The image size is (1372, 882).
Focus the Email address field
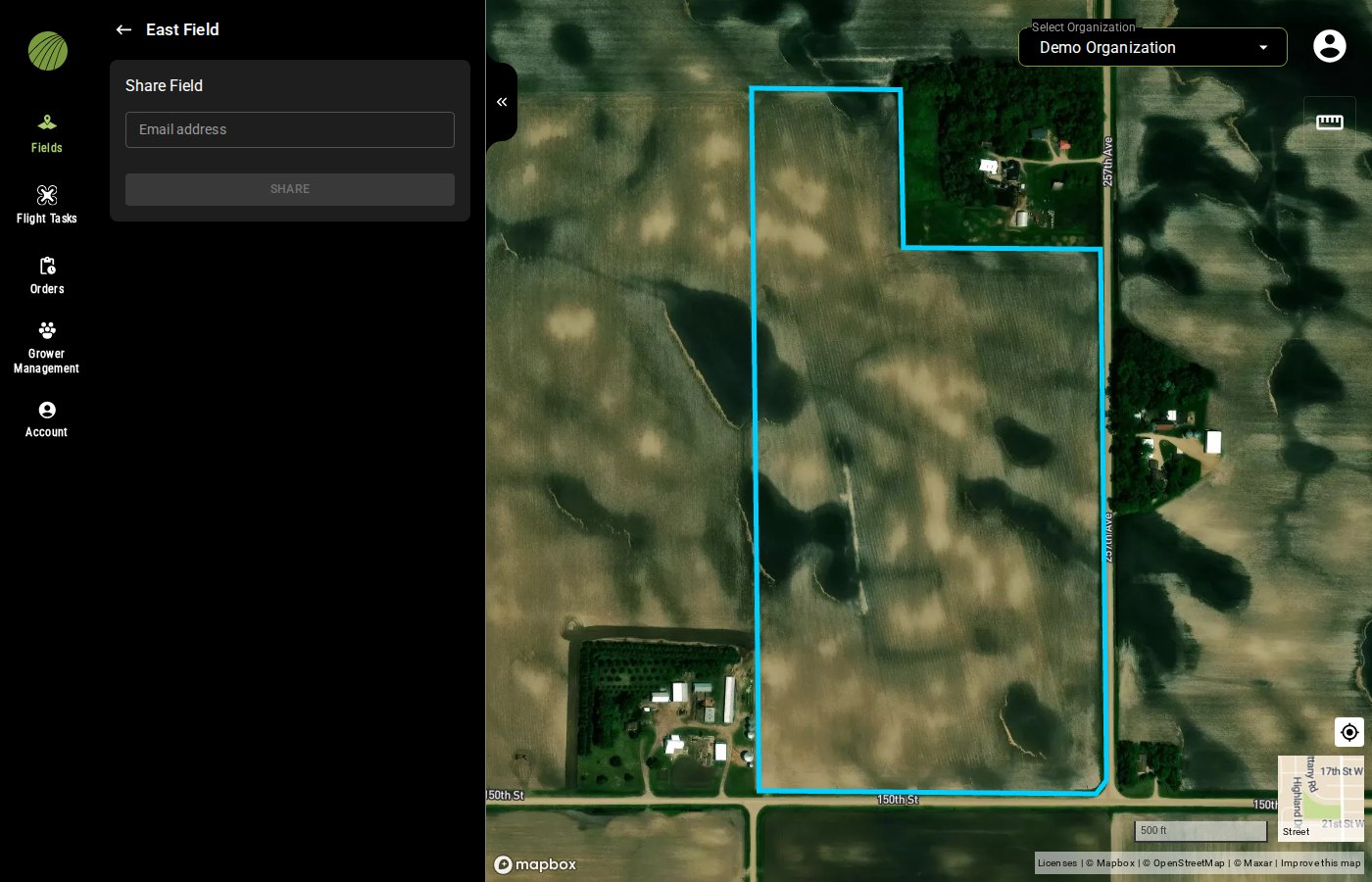tap(290, 129)
